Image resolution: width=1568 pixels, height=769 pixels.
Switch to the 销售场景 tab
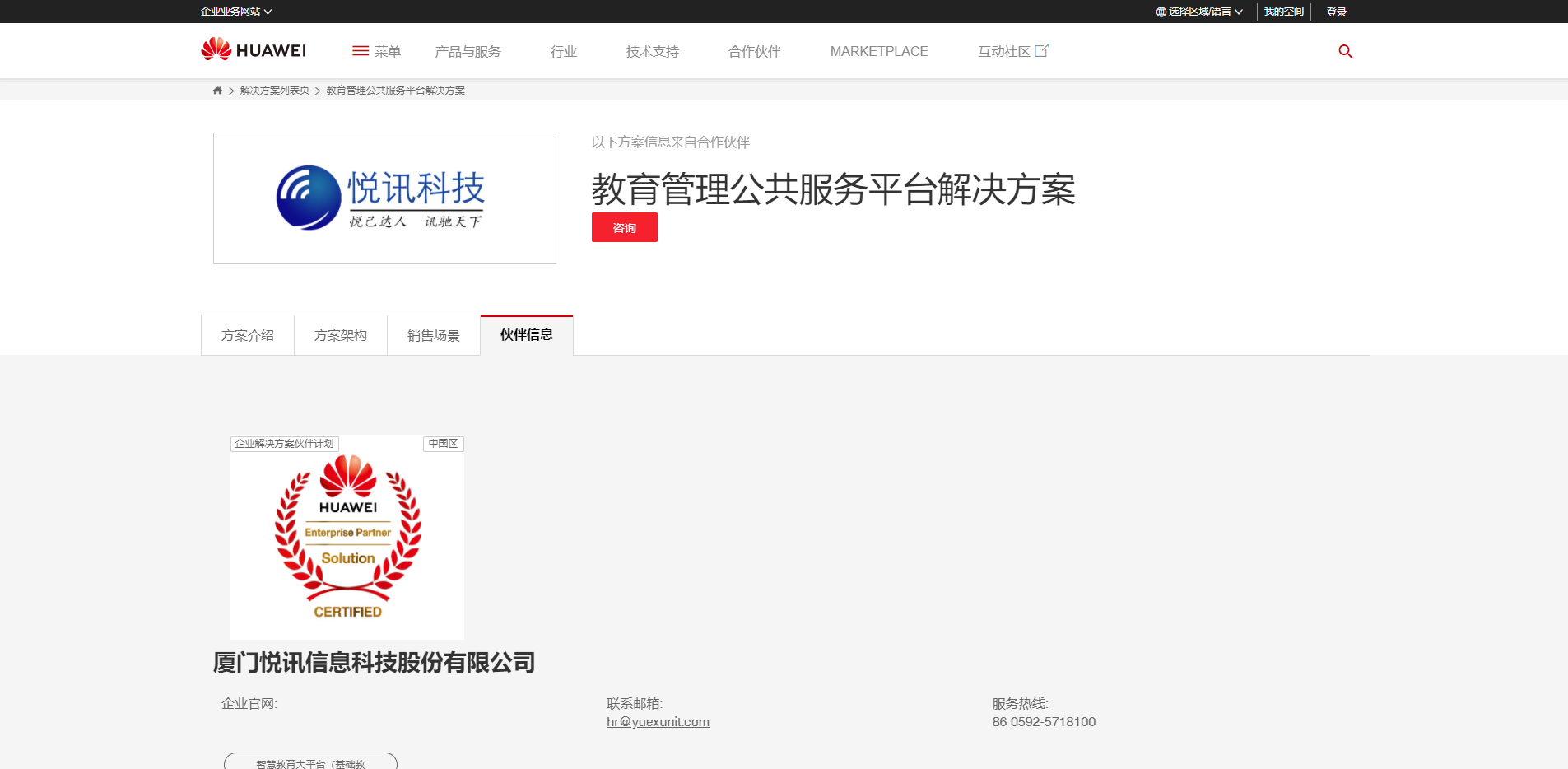(434, 335)
